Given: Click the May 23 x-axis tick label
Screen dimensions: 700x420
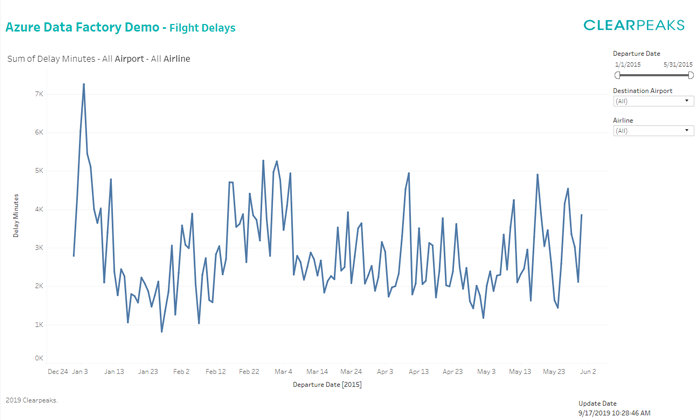Looking at the screenshot, I should 554,371.
